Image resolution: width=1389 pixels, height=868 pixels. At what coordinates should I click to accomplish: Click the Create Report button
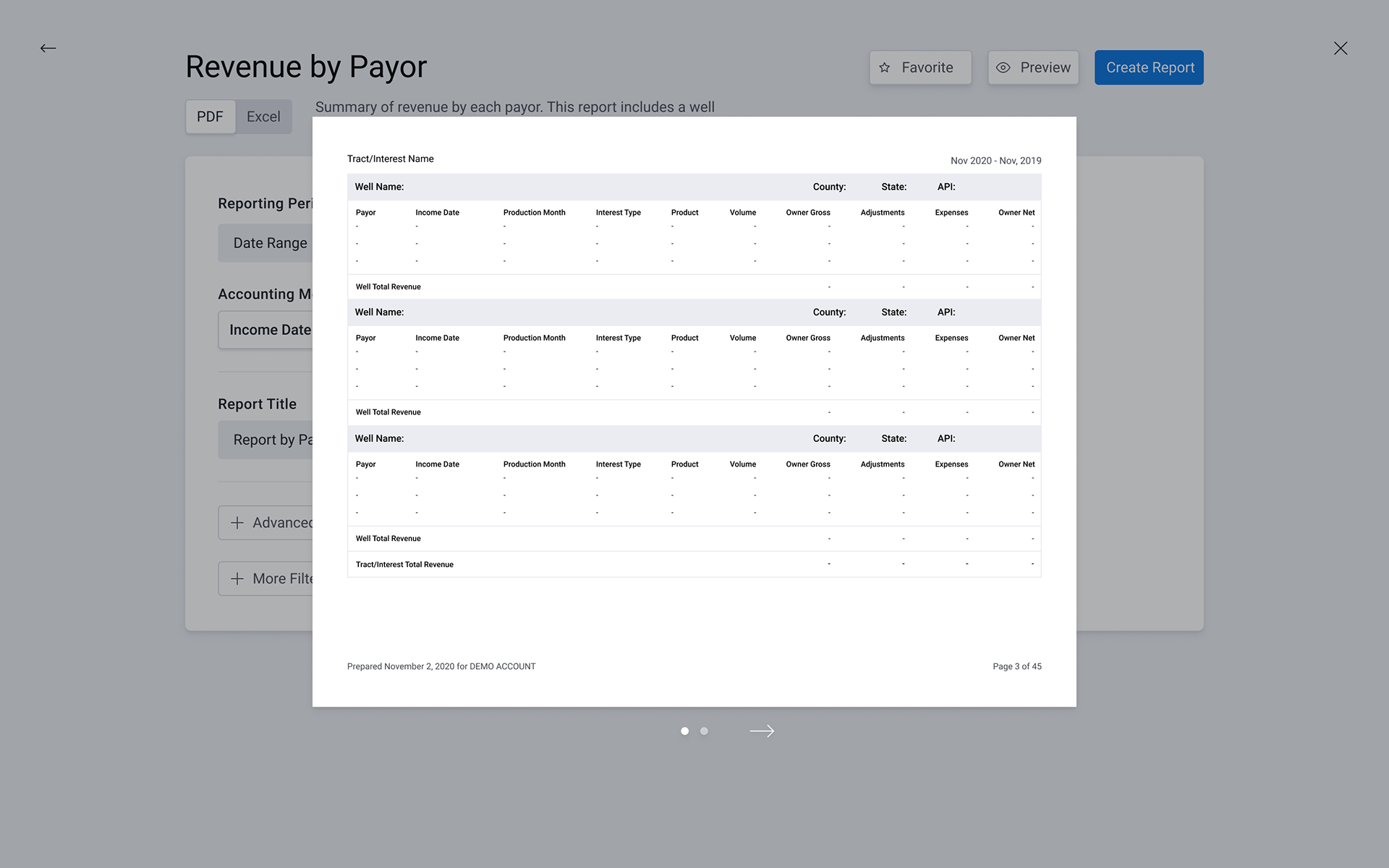pyautogui.click(x=1149, y=67)
